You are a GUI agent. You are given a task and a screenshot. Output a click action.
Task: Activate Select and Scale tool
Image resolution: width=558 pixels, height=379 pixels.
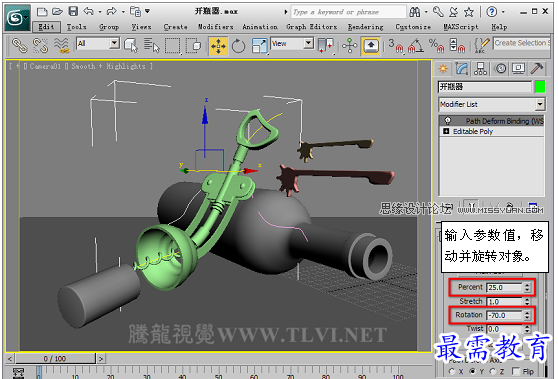pyautogui.click(x=259, y=46)
